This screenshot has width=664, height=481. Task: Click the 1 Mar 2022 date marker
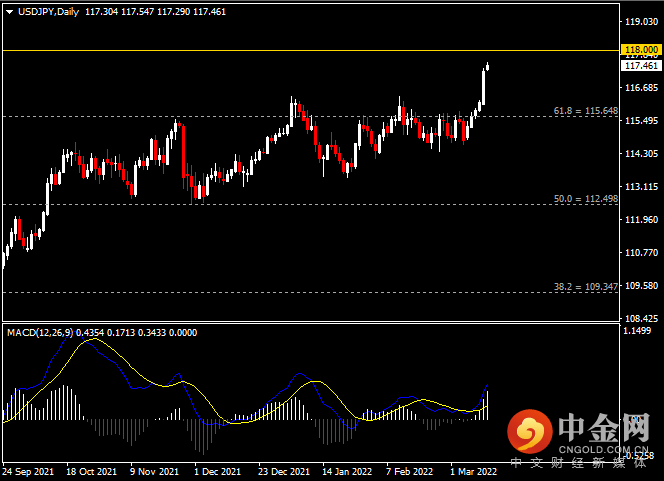point(473,471)
